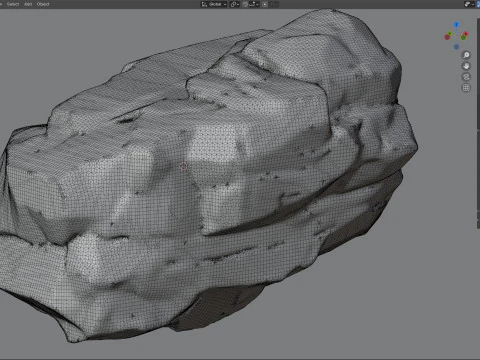
Task: Click the zoom magnifier viewport button
Action: coord(466,55)
